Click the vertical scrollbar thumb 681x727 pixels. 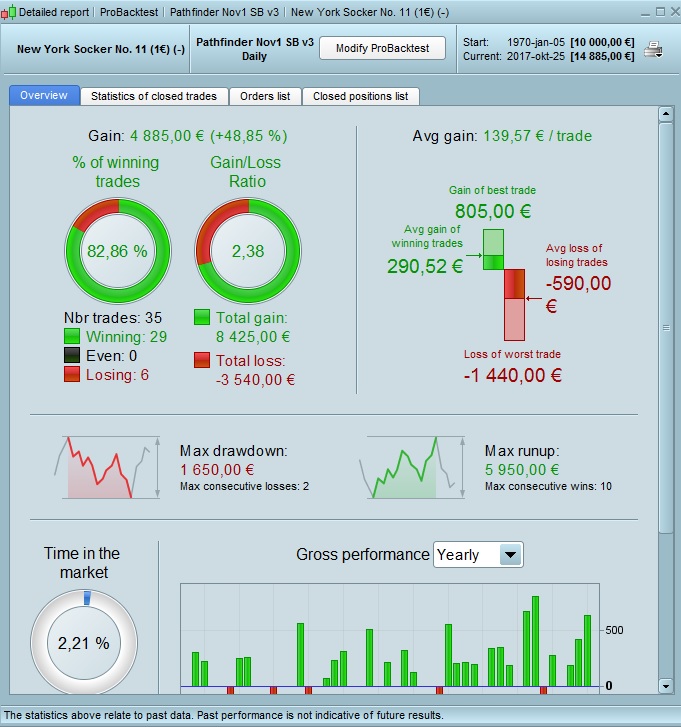pos(666,328)
